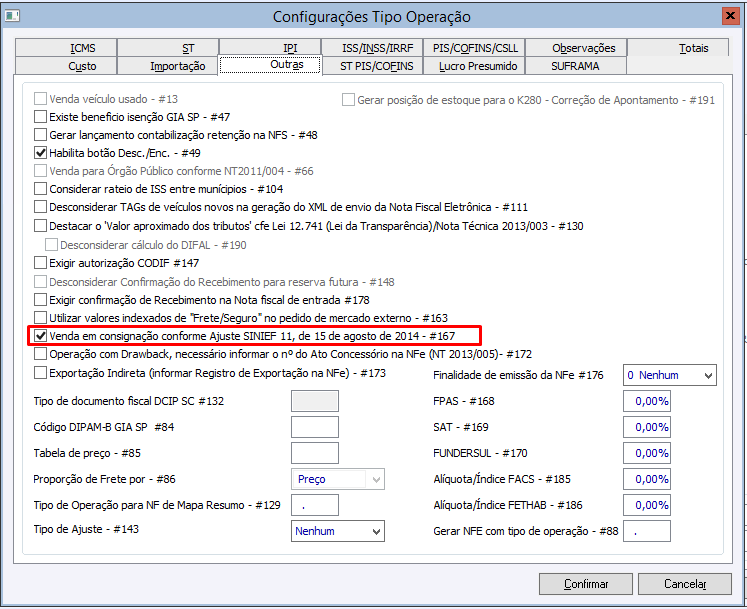Screen dimensions: 747x609
Task: Enable Destacar Valor aproximado dos tributos #130
Action: tap(40, 225)
